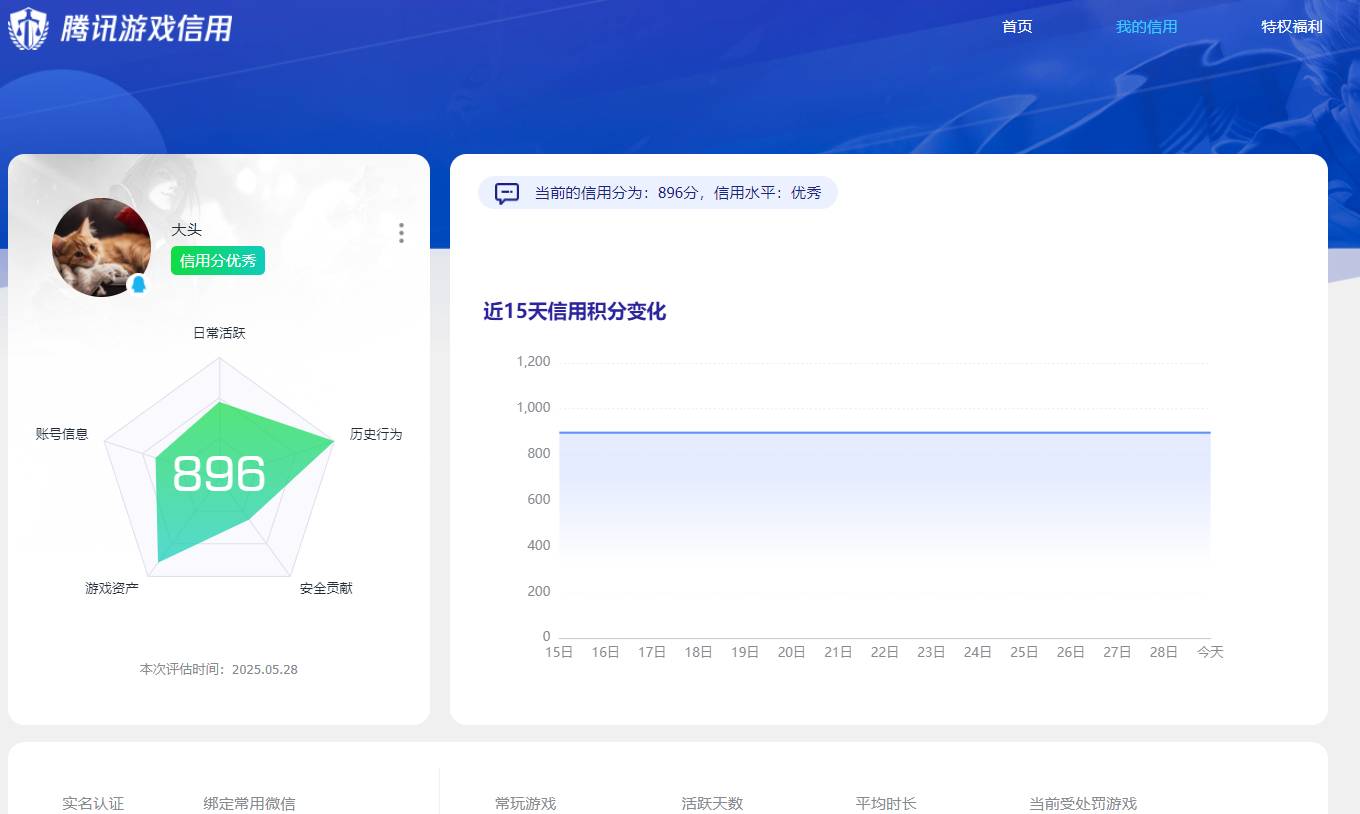Click the green 信用分优秀 badge
1360x814 pixels.
pyautogui.click(x=217, y=260)
